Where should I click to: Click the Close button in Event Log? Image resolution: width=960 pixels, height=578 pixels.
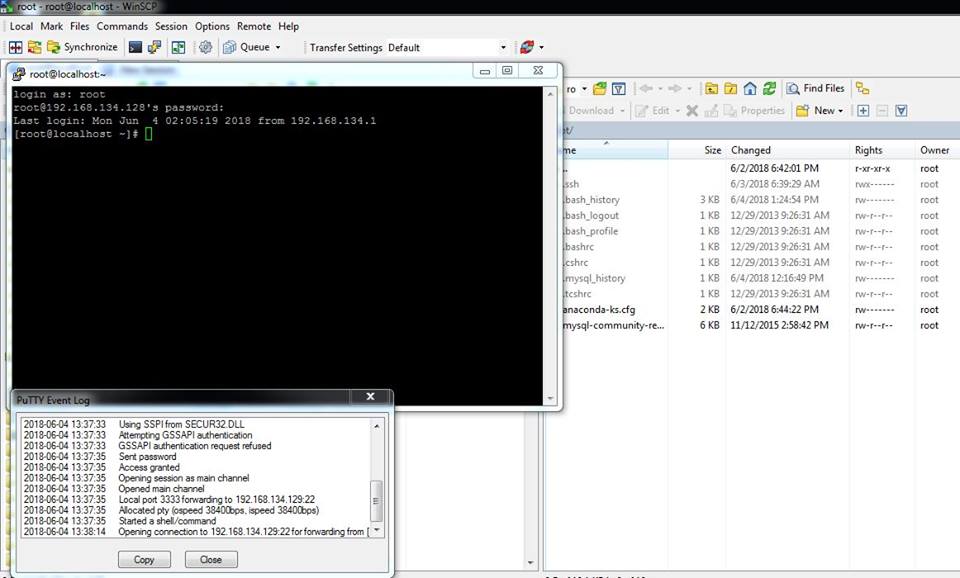211,560
